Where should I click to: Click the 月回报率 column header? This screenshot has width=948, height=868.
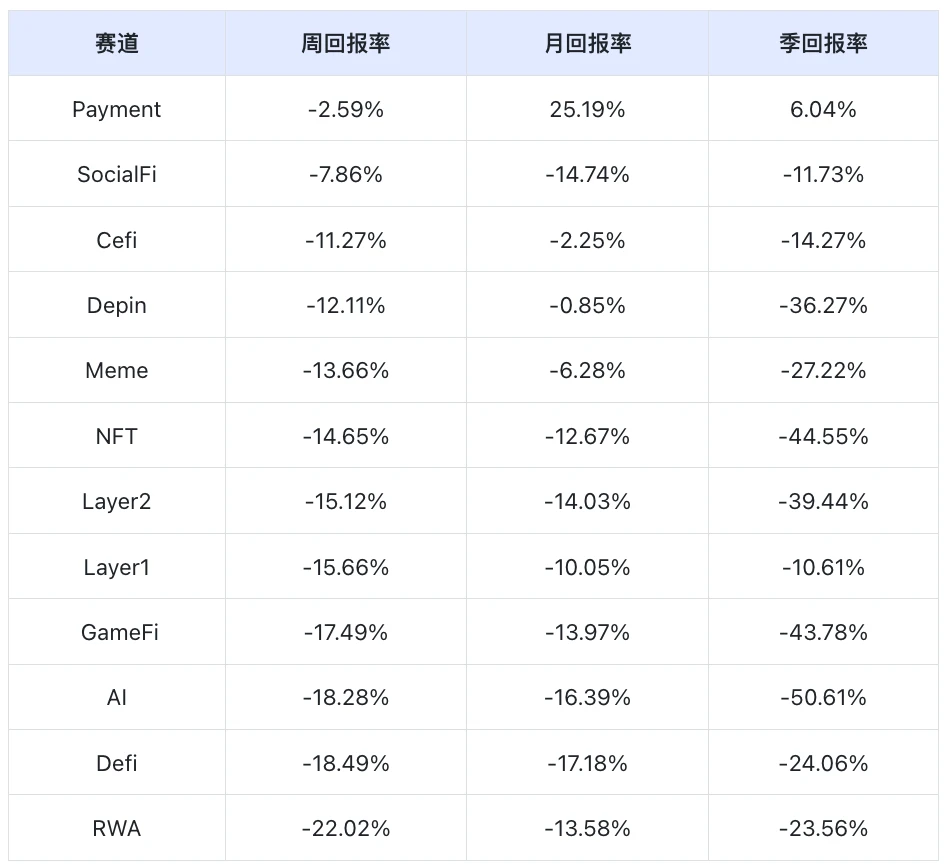point(587,43)
